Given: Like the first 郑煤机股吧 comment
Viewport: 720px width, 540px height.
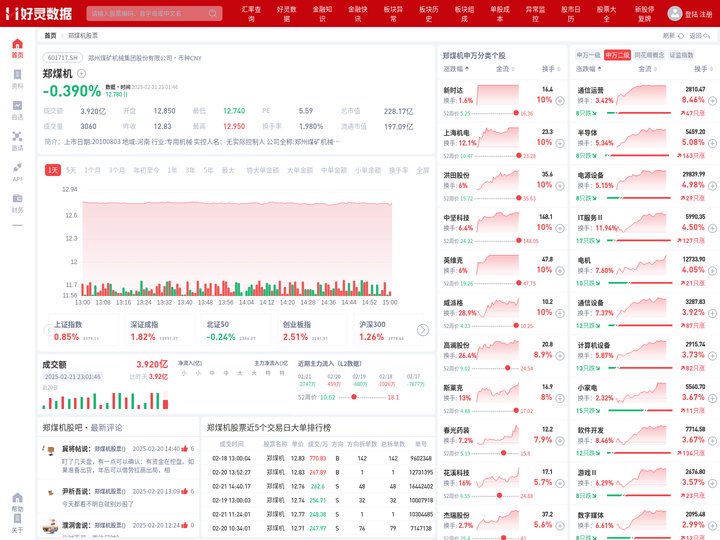Looking at the screenshot, I should [185, 449].
